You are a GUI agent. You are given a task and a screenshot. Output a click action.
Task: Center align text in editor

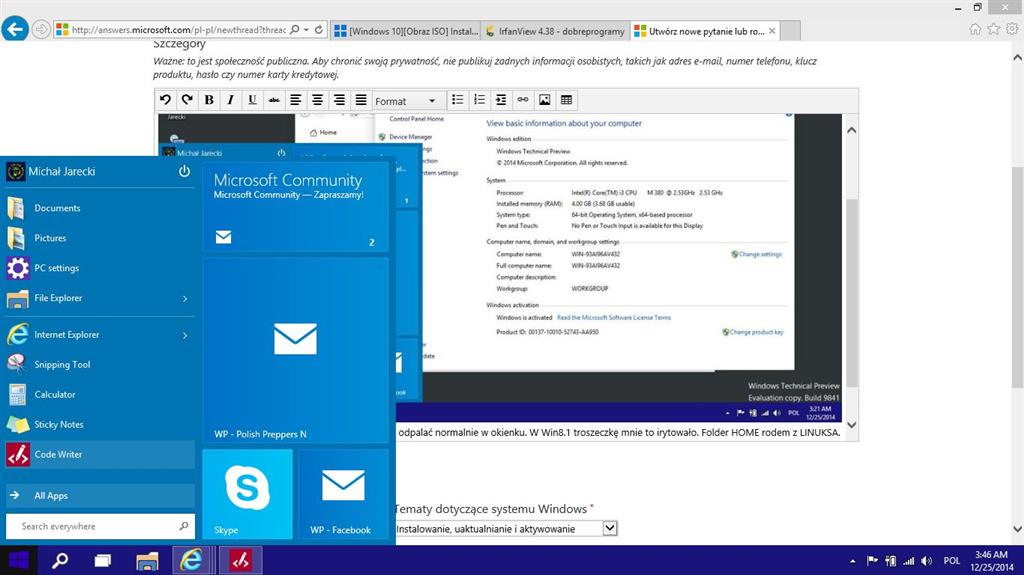tap(317, 100)
